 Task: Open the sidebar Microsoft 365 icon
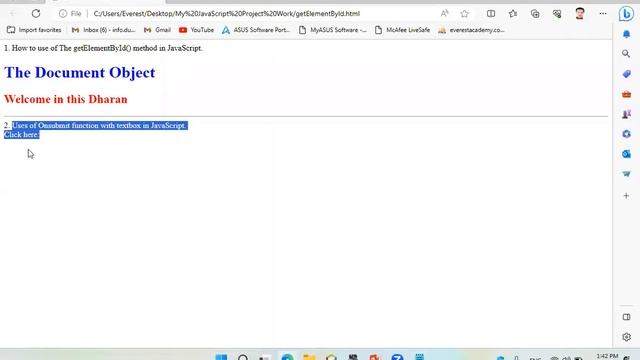[627, 134]
